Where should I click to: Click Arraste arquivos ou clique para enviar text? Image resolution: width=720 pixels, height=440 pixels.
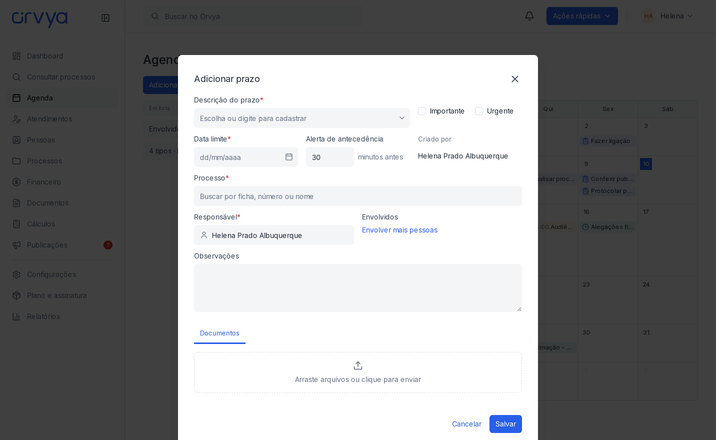coord(358,379)
